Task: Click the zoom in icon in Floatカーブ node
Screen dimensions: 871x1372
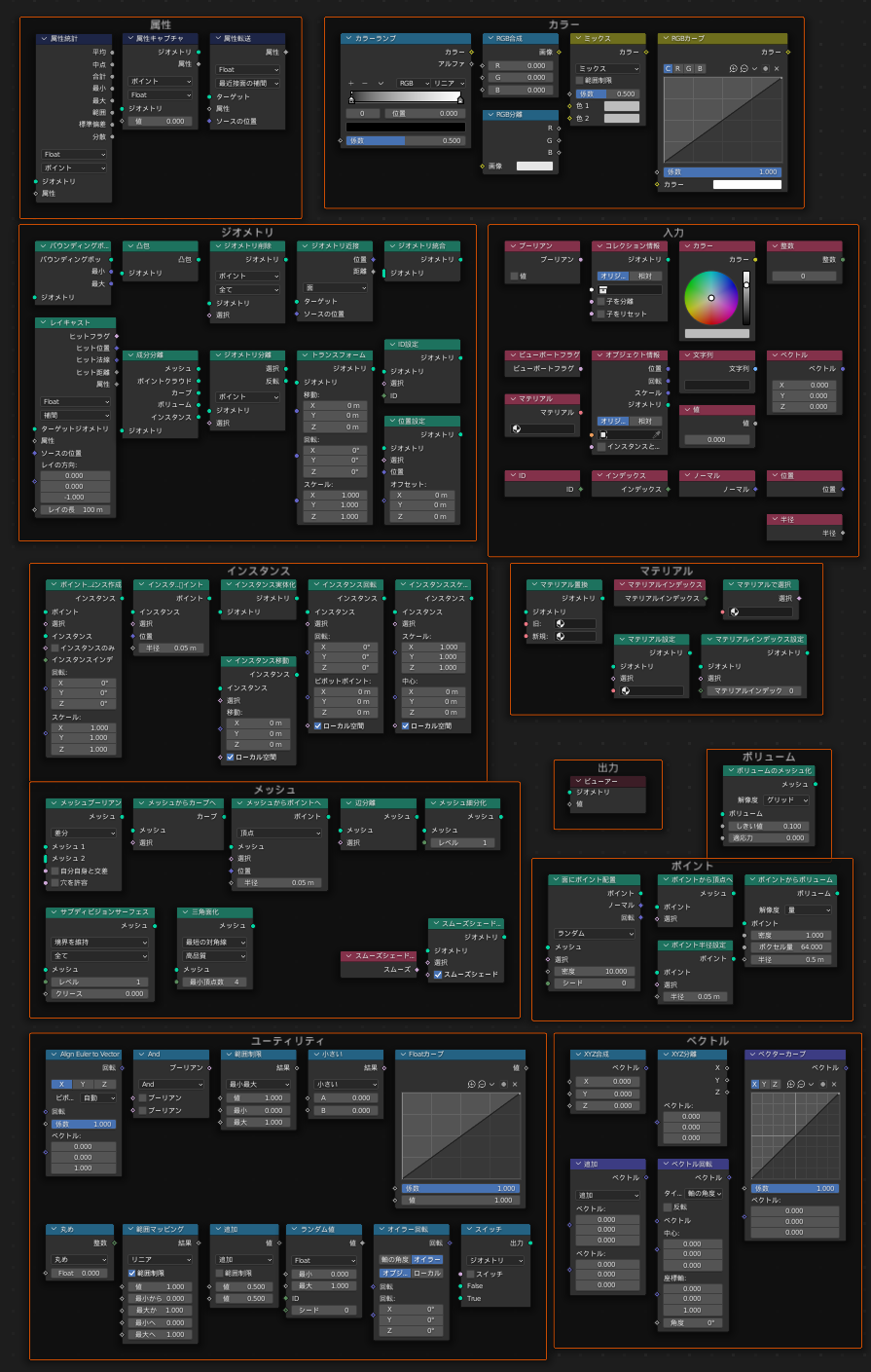Action: coord(471,1084)
